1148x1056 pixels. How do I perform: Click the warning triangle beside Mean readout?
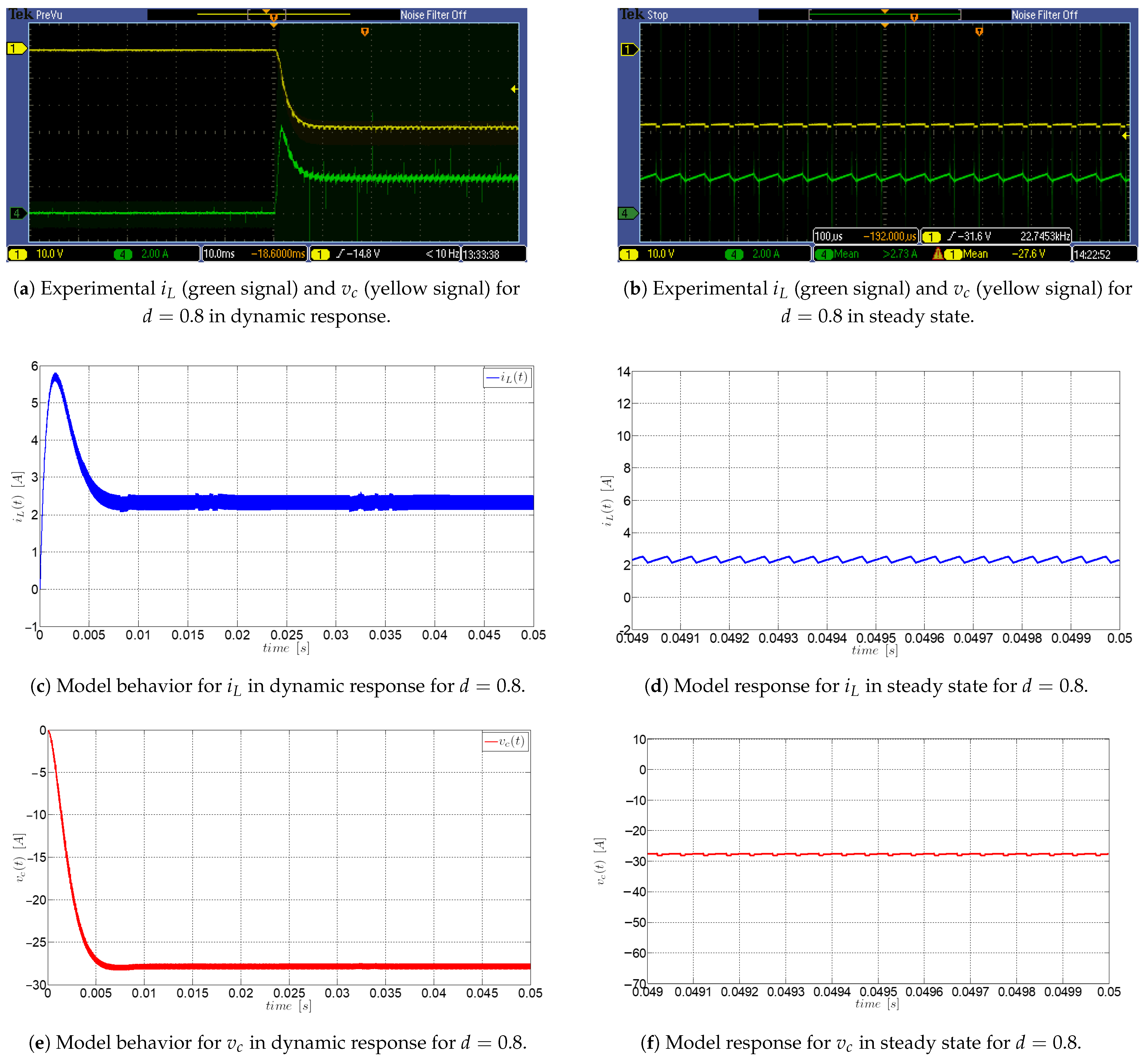coord(938,254)
